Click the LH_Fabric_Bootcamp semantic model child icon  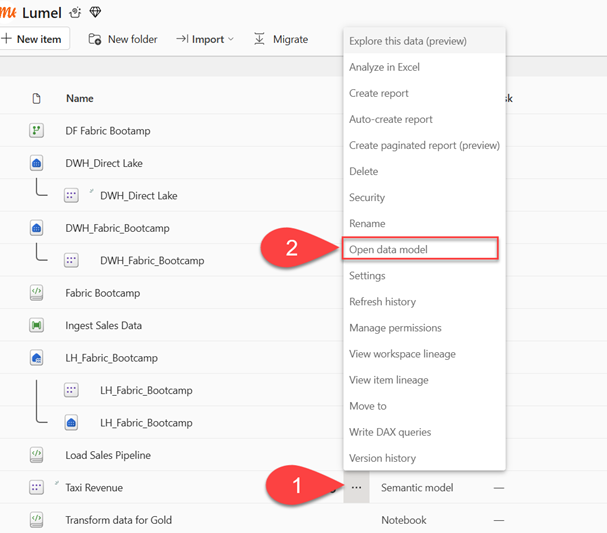[x=71, y=390]
